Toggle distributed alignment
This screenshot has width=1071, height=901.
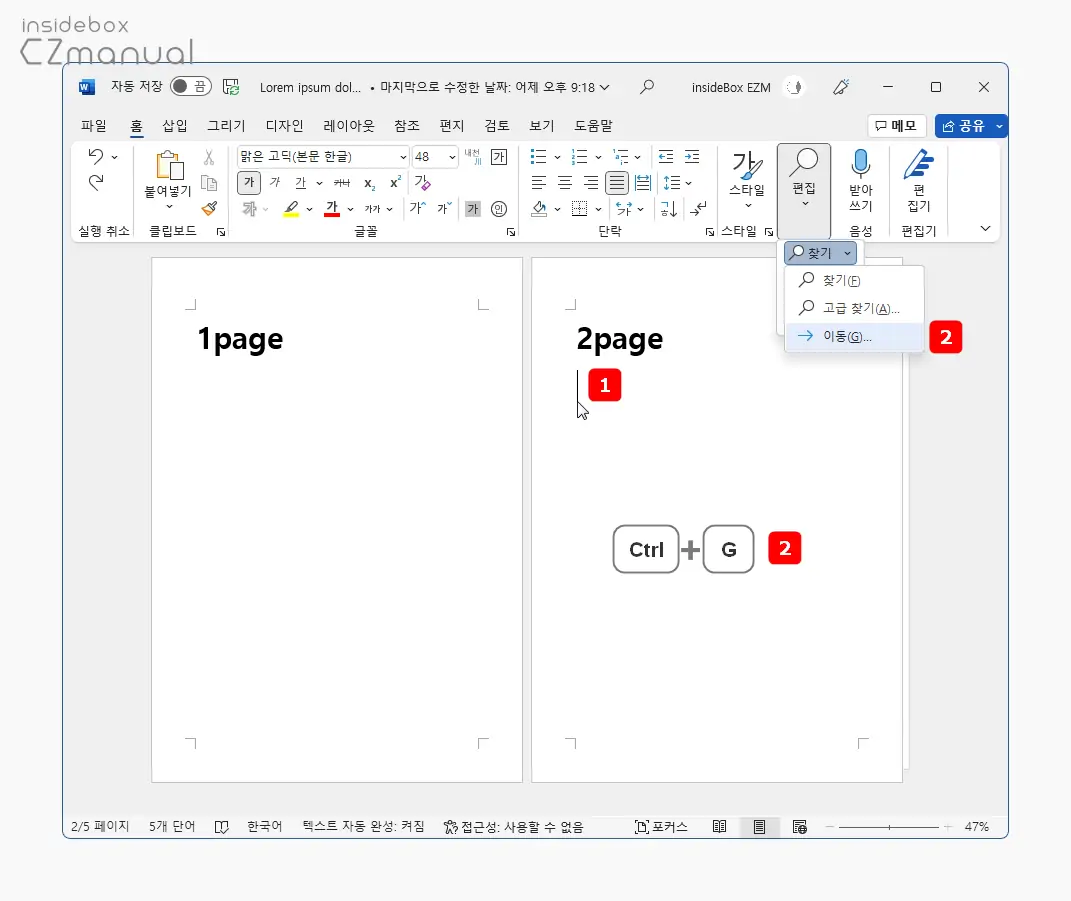tap(643, 182)
